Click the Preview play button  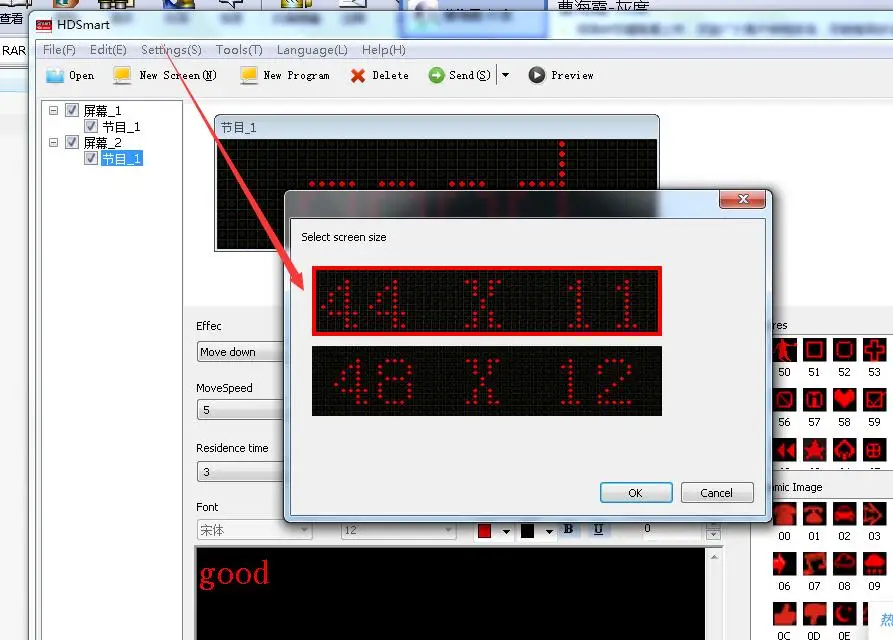point(536,75)
